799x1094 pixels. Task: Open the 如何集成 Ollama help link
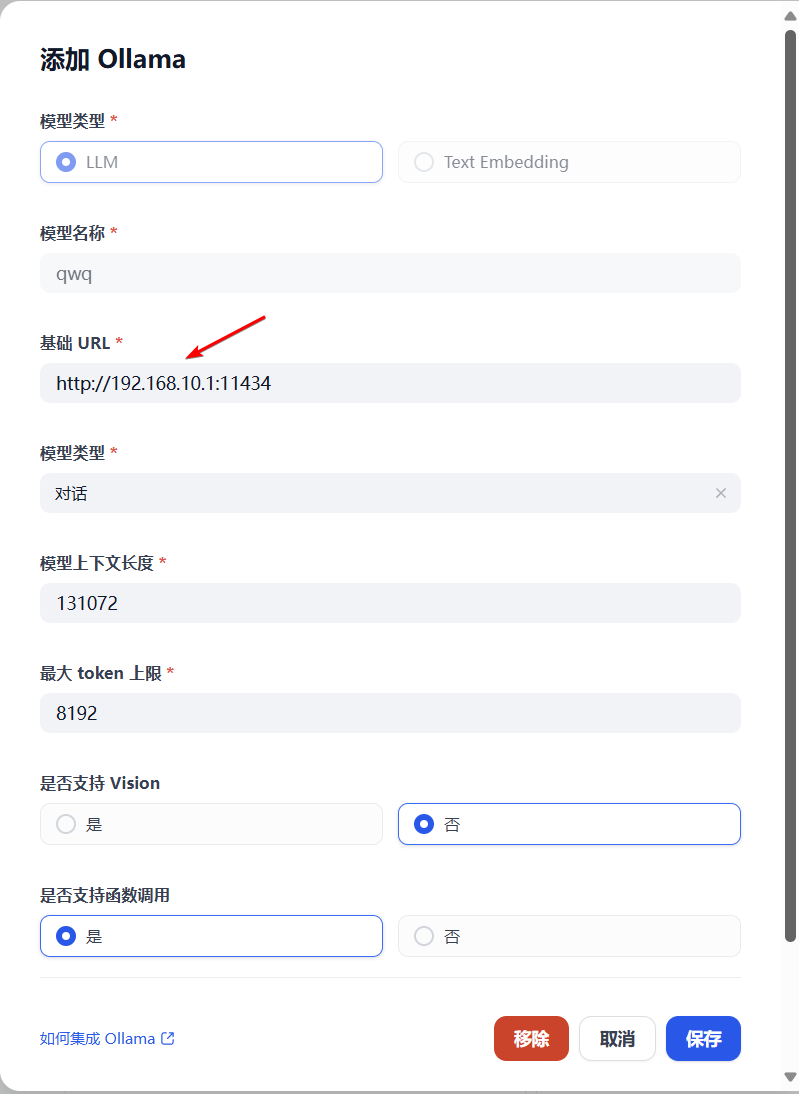coord(98,1038)
